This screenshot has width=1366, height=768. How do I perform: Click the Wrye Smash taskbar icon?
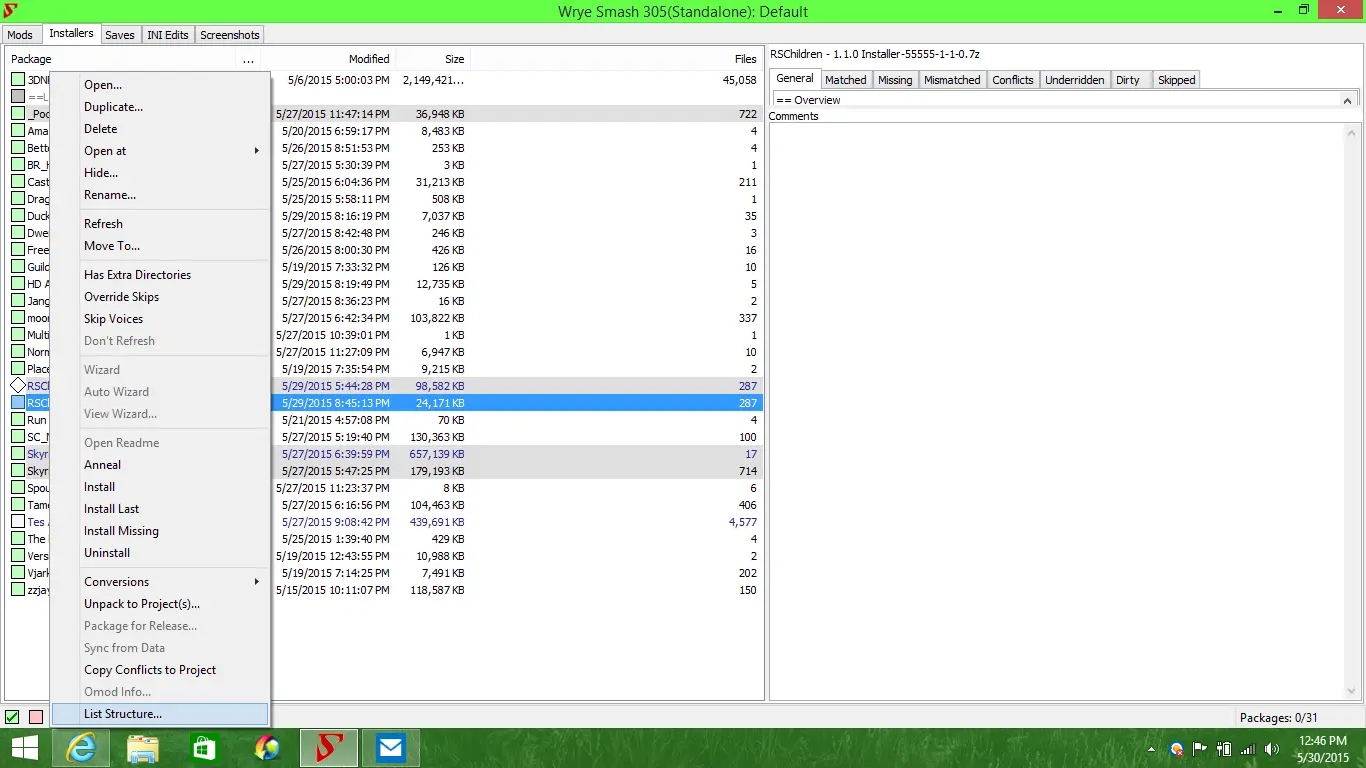pos(329,748)
